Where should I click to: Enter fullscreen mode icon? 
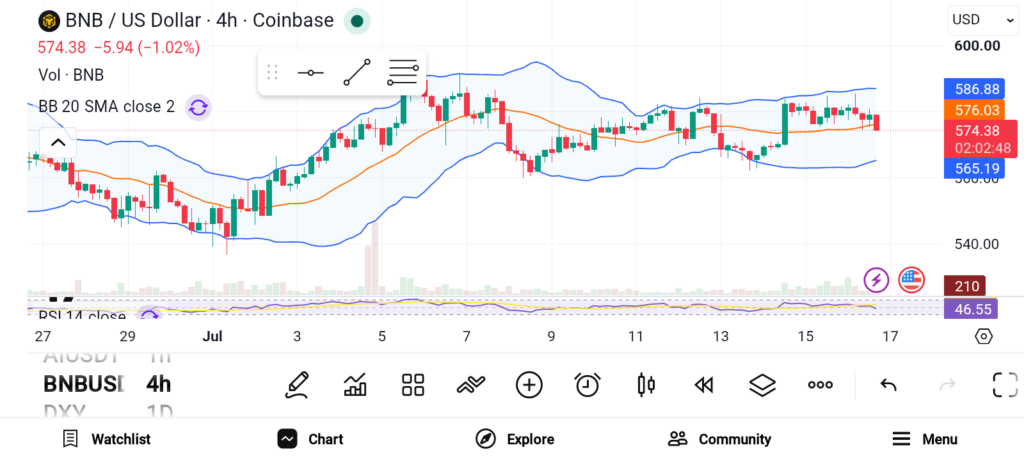click(1005, 385)
